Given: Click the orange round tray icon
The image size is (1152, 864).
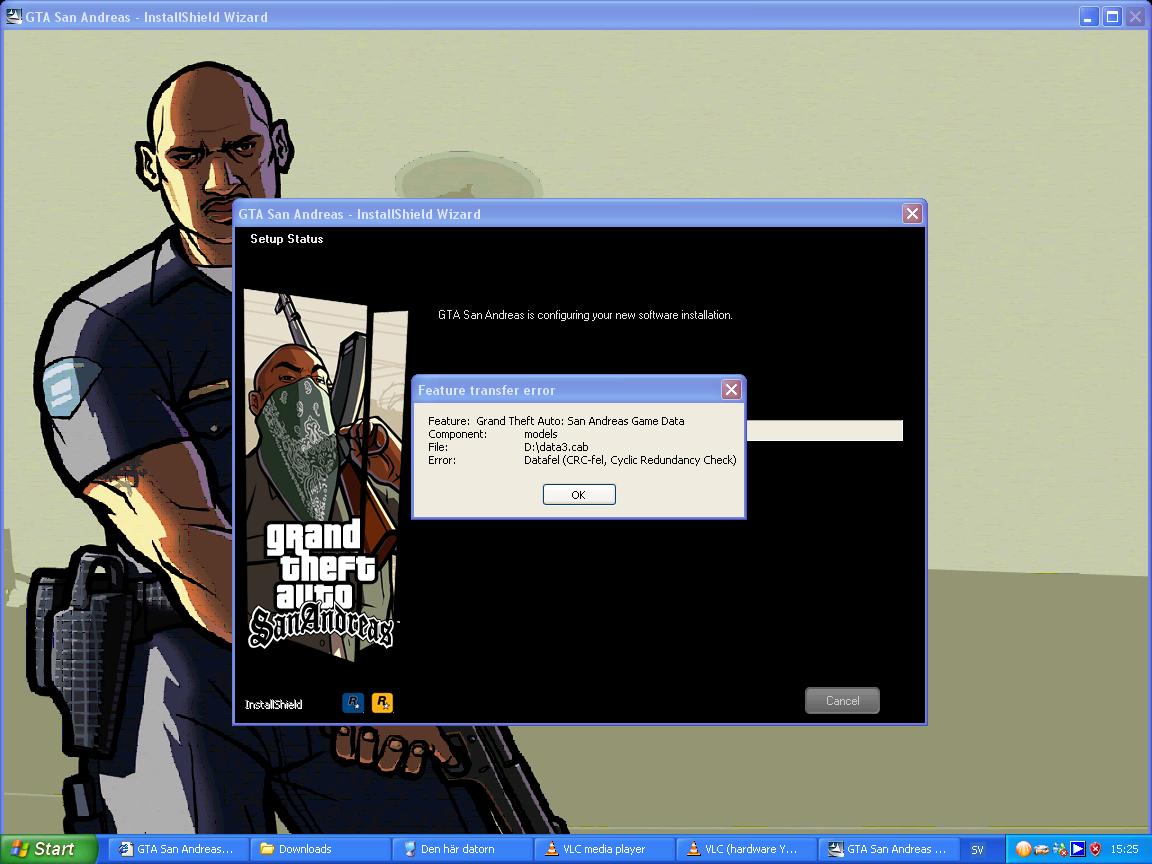Looking at the screenshot, I should coord(1023,849).
